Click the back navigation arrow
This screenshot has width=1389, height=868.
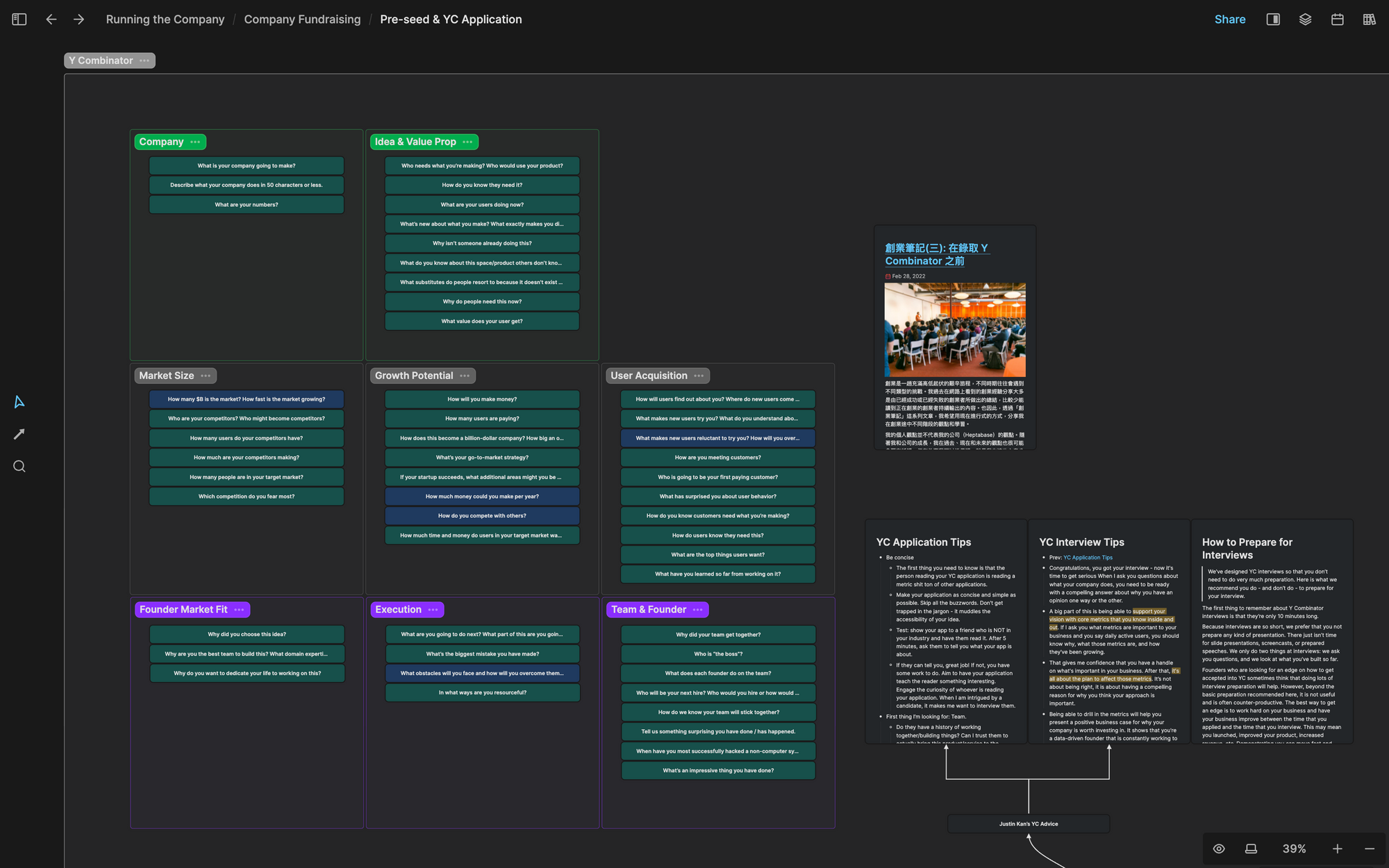point(51,19)
